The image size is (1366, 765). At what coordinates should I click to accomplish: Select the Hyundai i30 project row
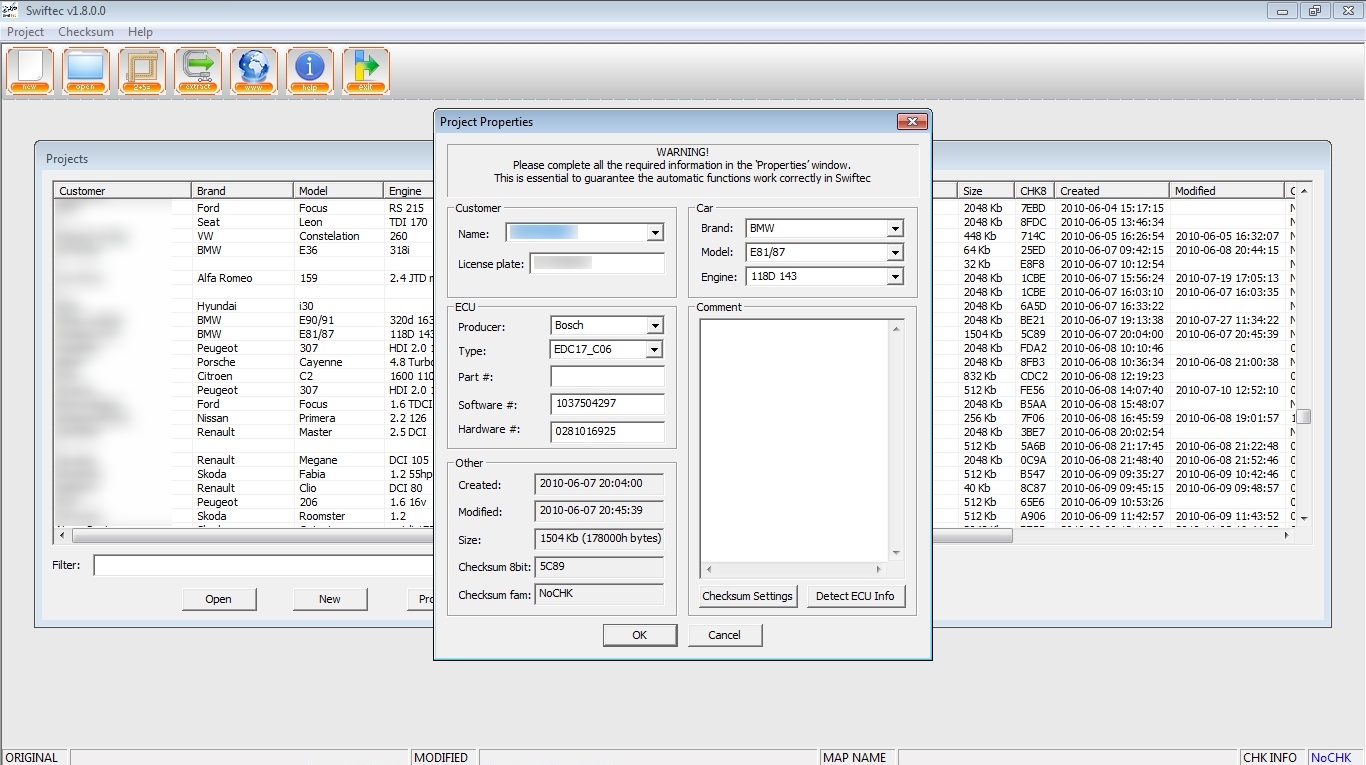pyautogui.click(x=243, y=306)
